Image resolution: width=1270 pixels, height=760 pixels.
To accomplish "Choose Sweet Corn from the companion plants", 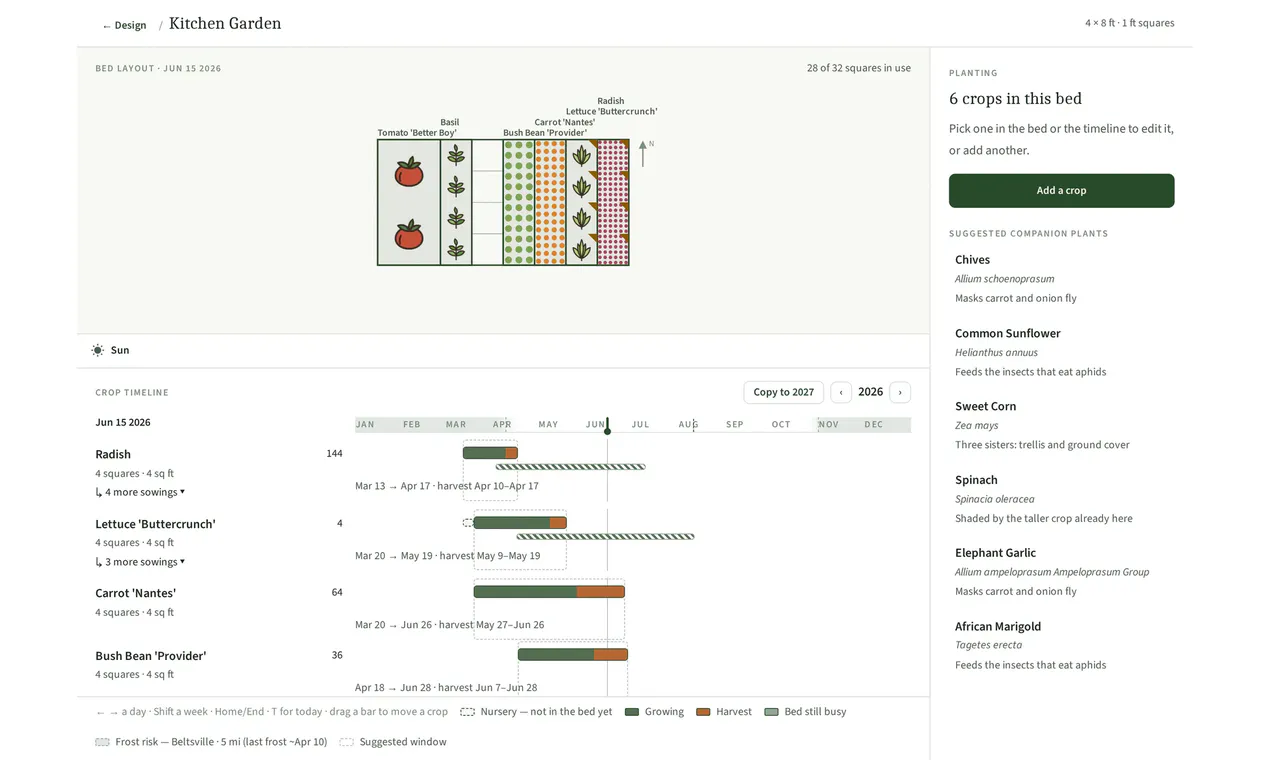I will (1062, 425).
